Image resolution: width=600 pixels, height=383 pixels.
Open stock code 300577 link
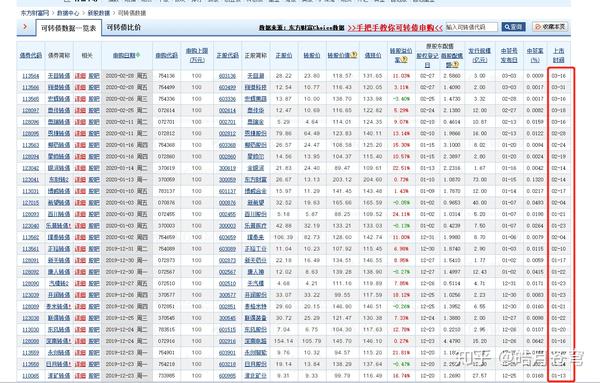(227, 295)
